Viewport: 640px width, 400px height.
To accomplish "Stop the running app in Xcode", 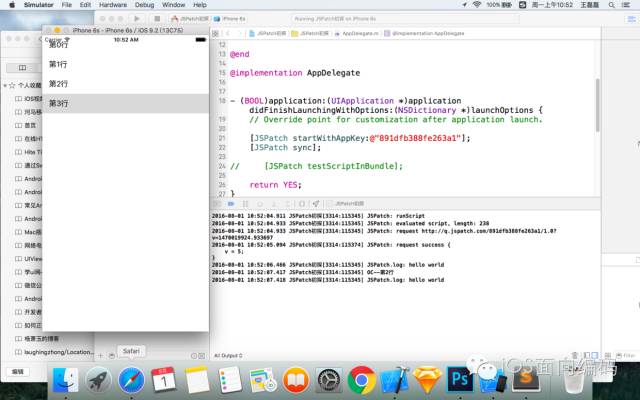I will coord(157,19).
